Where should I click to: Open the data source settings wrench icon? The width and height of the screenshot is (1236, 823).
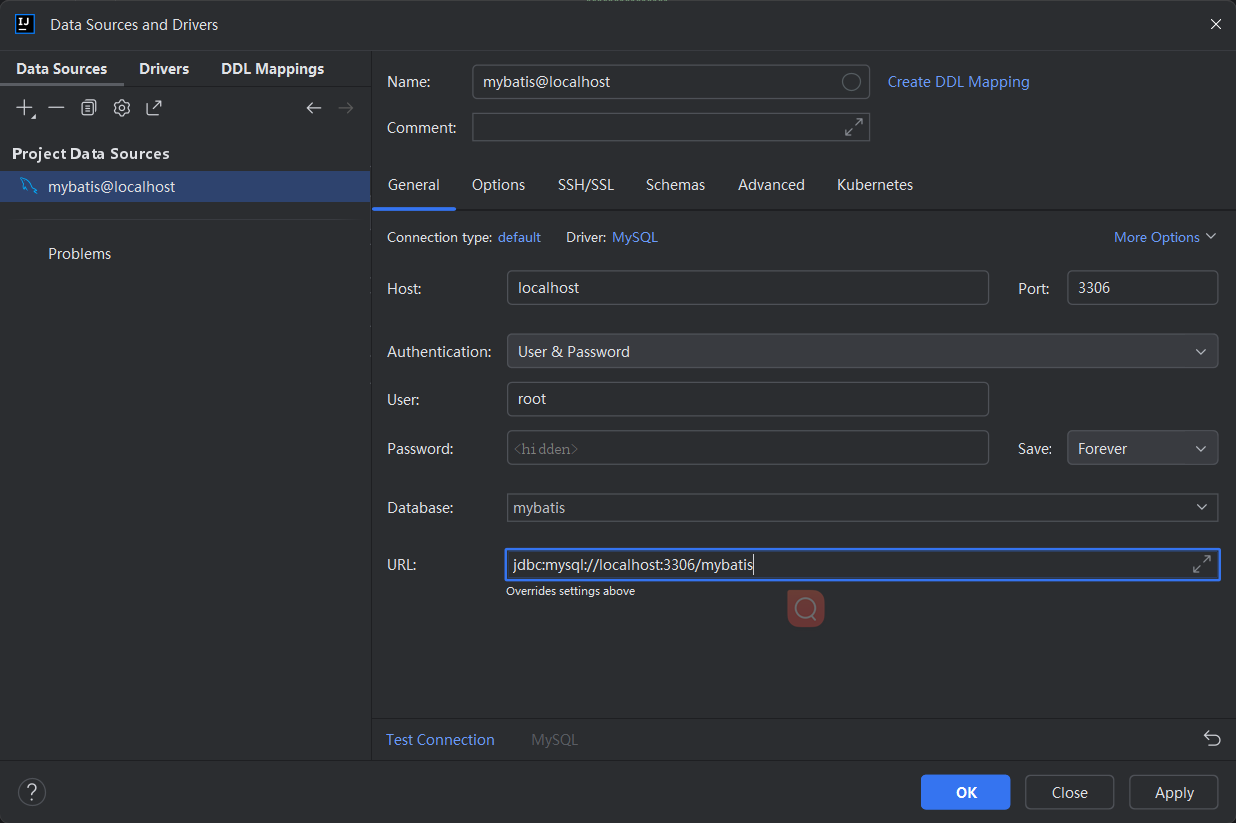122,108
